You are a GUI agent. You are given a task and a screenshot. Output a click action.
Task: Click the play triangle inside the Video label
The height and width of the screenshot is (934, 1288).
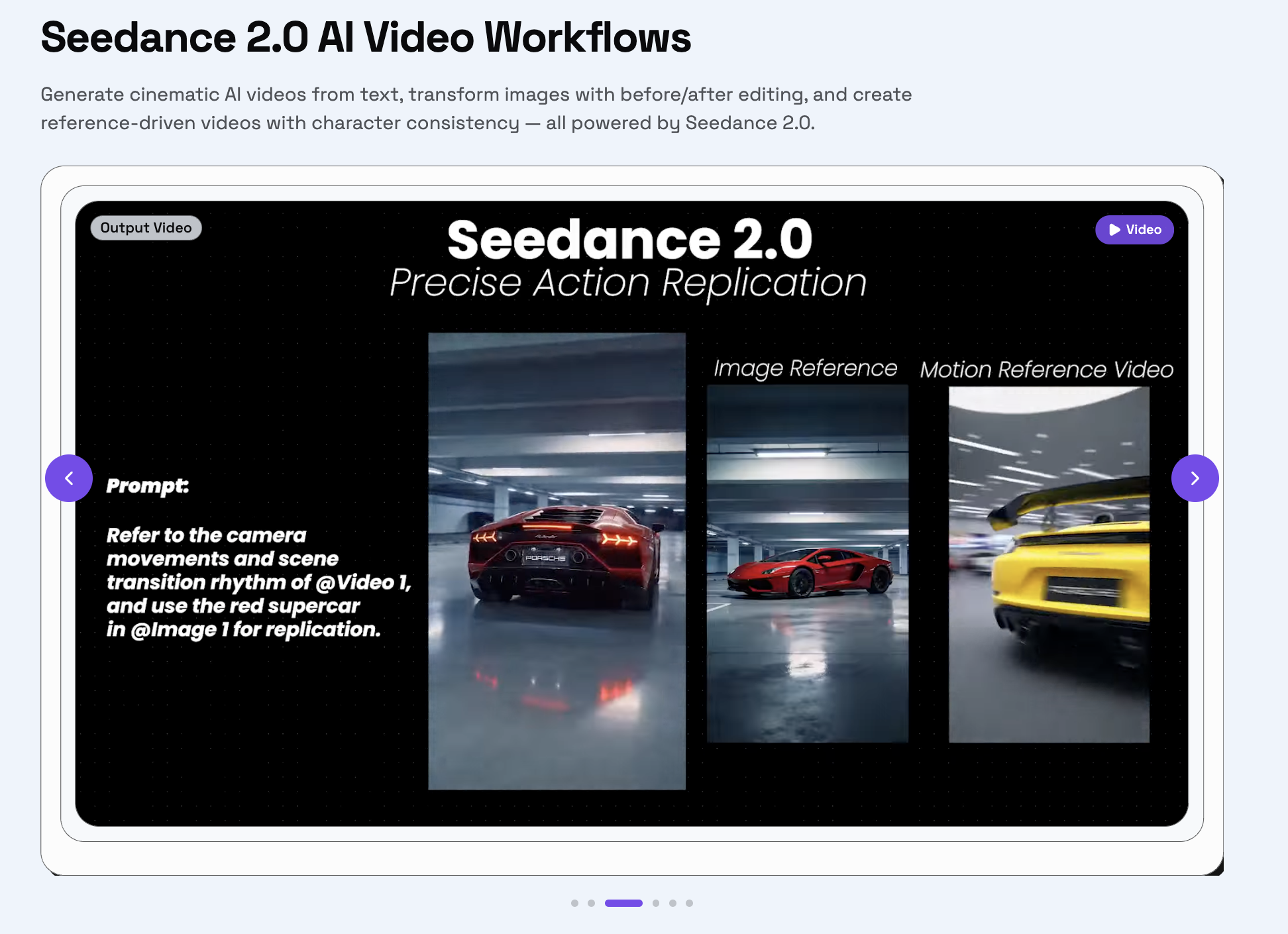(x=1115, y=230)
